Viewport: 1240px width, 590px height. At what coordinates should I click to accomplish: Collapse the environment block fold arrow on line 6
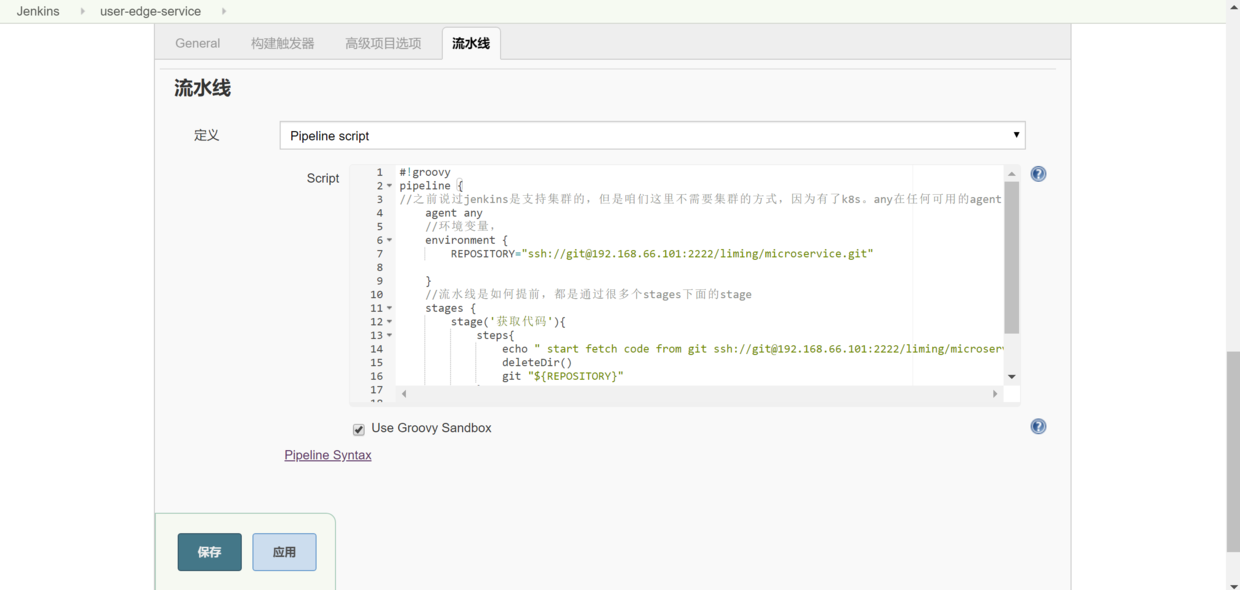pyautogui.click(x=389, y=240)
